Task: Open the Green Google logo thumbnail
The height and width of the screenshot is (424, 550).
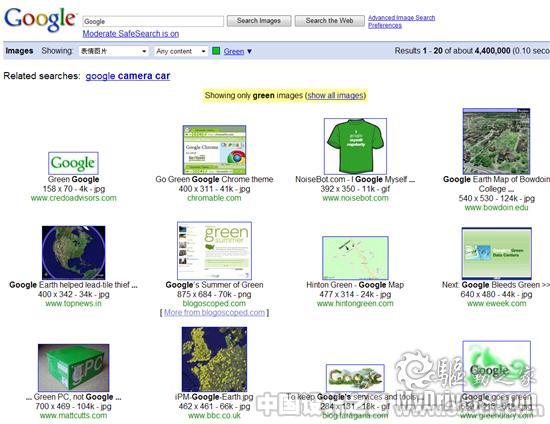Action: [x=73, y=163]
